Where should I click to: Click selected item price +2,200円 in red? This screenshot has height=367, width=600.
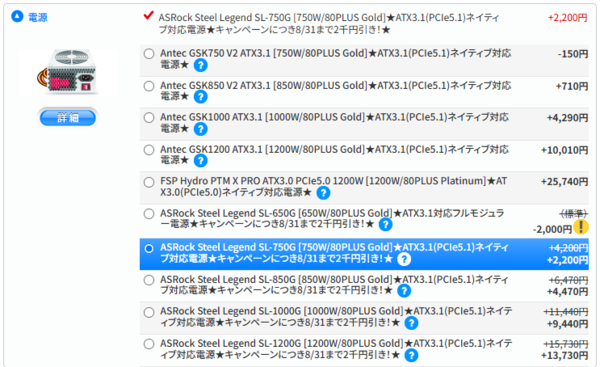(567, 18)
